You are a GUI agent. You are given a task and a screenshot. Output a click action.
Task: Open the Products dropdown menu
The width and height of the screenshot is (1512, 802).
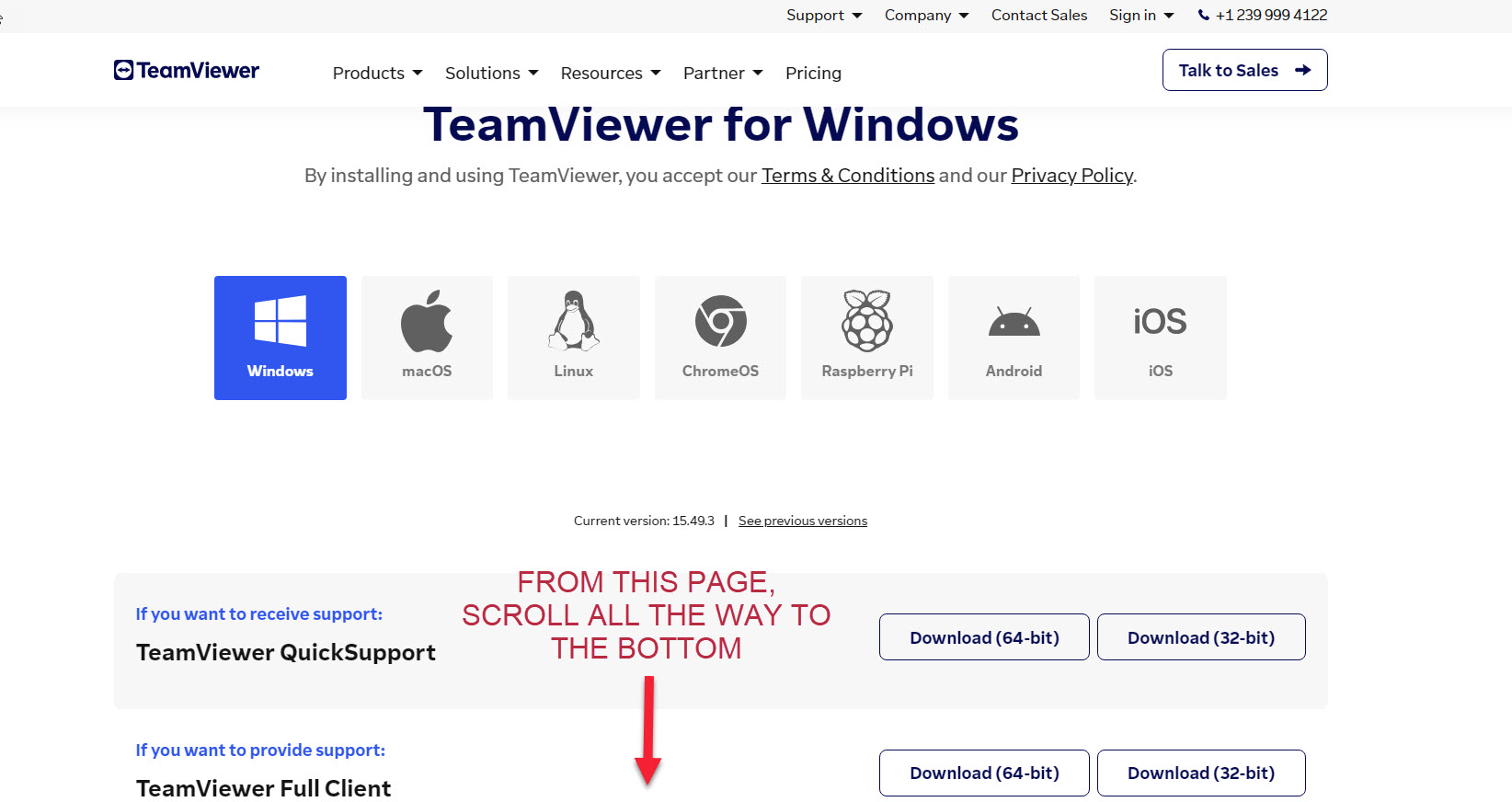point(378,73)
